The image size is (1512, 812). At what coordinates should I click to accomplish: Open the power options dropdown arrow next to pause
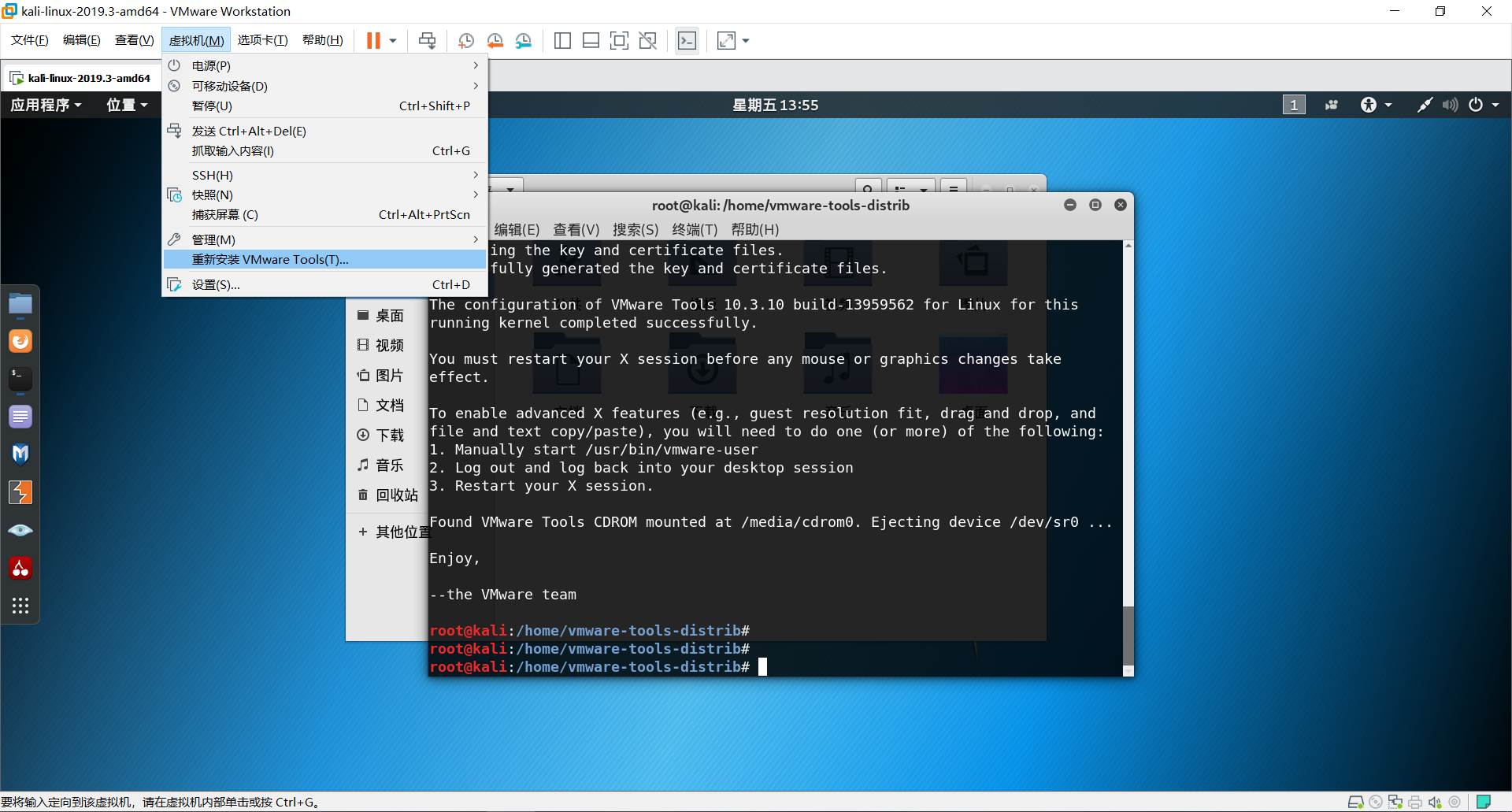pos(393,40)
